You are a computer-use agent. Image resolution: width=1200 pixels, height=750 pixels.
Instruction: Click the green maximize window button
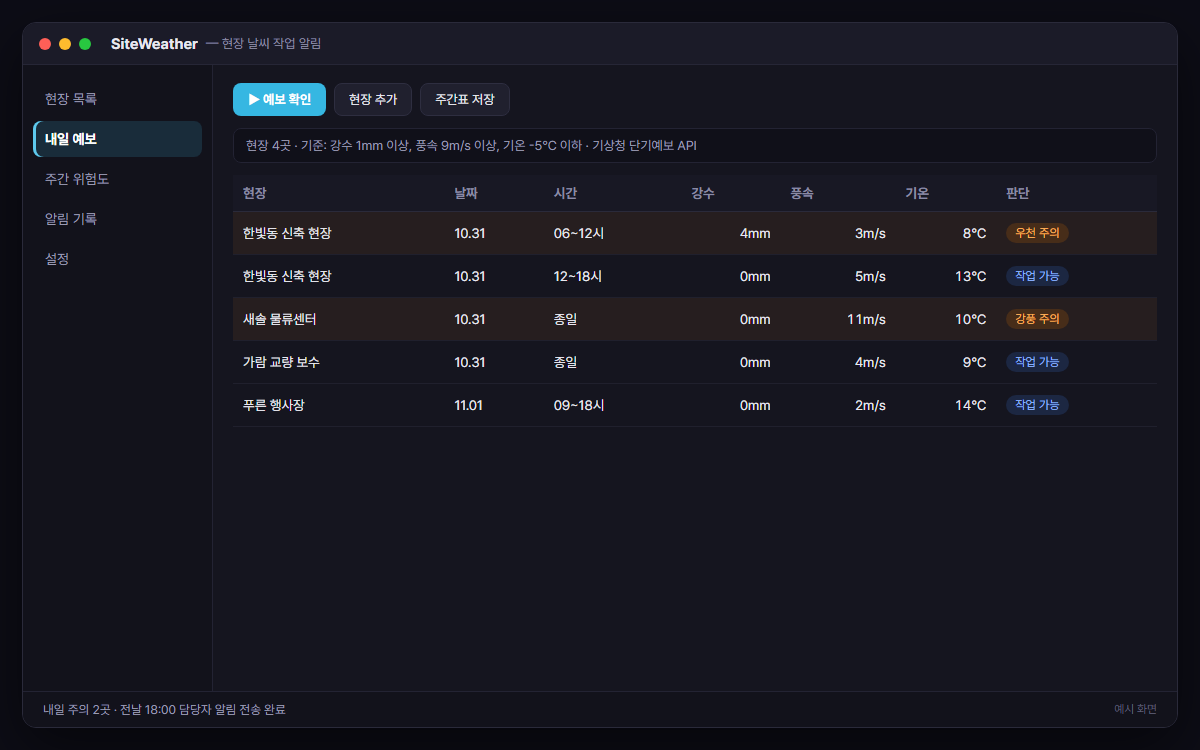[x=85, y=44]
